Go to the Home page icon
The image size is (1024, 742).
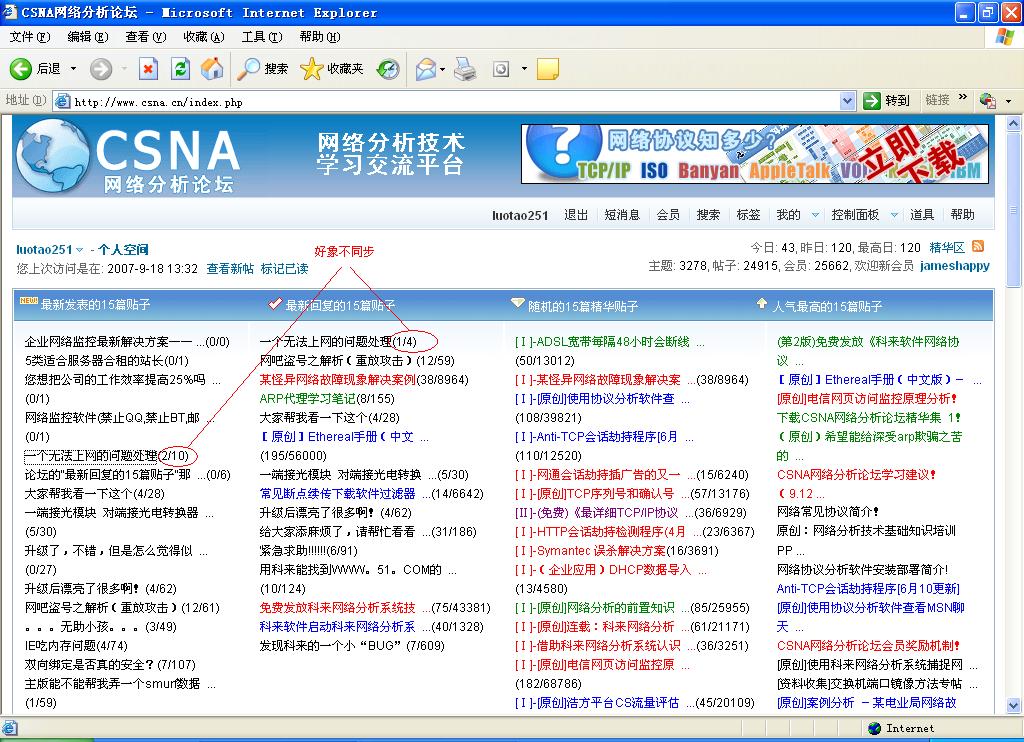click(212, 68)
